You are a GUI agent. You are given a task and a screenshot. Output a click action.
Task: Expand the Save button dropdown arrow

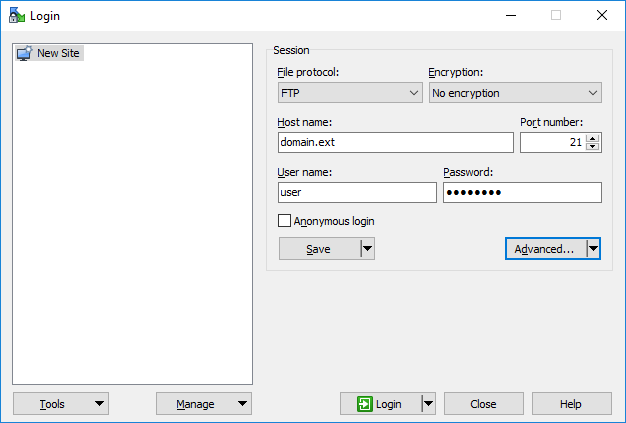point(367,249)
